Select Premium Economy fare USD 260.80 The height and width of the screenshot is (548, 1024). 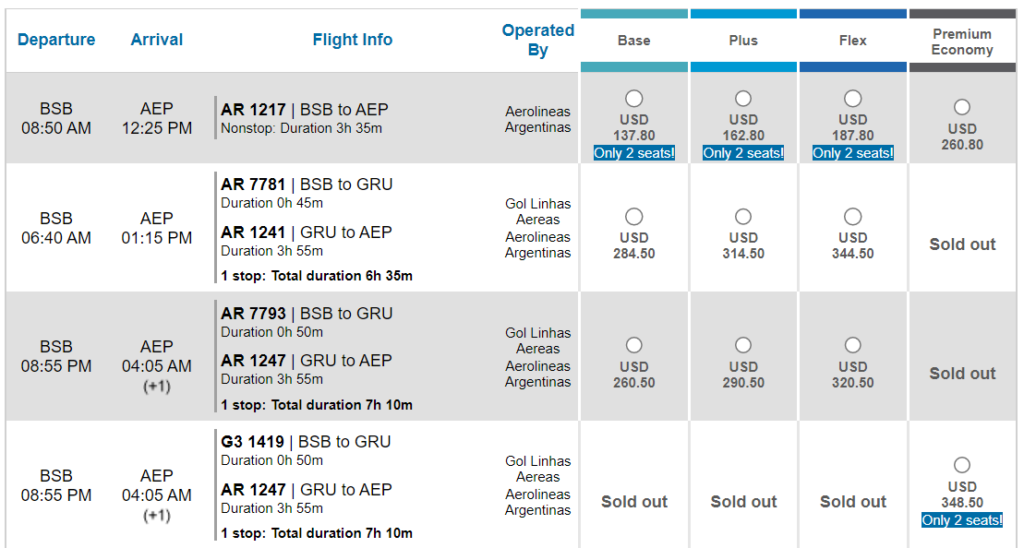coord(962,107)
